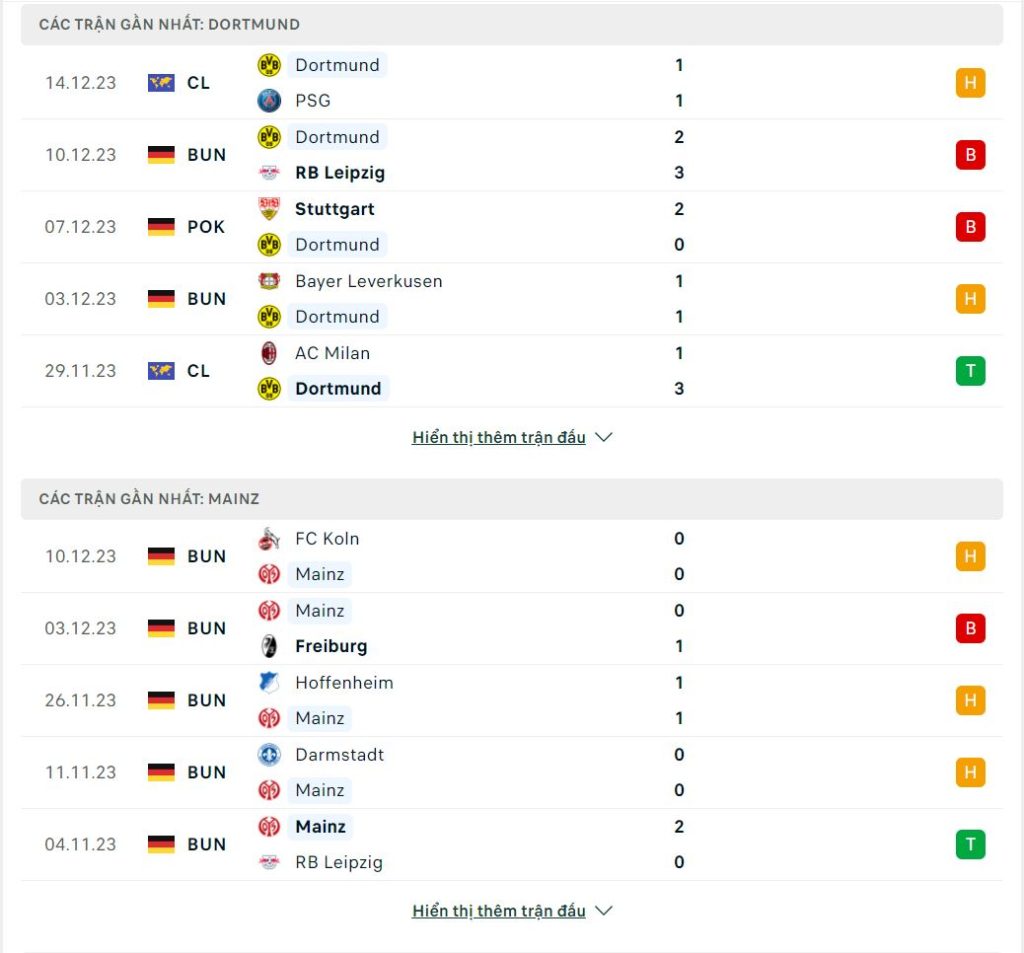Viewport: 1024px width, 953px height.
Task: Click the Freiburg club crest icon
Action: (269, 646)
